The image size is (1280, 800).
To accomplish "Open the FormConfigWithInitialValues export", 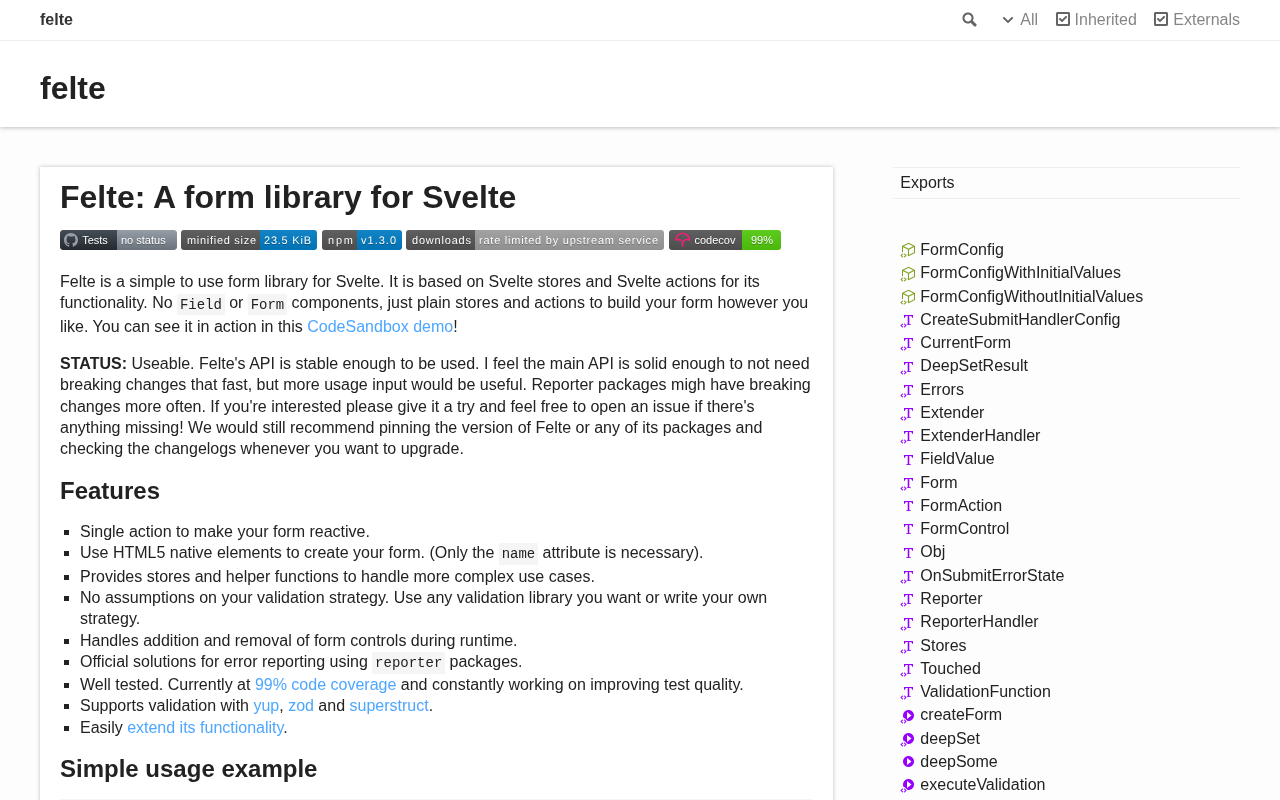I will point(1020,273).
